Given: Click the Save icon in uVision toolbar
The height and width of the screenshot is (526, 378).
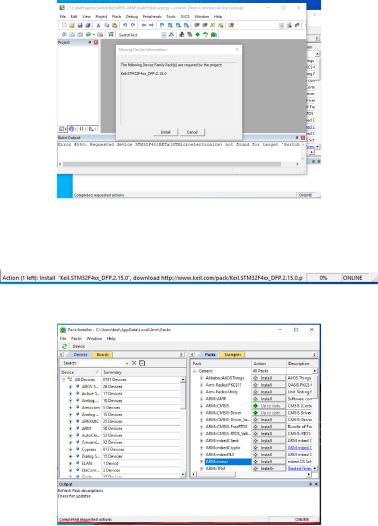Looking at the screenshot, I should pyautogui.click(x=80, y=25).
